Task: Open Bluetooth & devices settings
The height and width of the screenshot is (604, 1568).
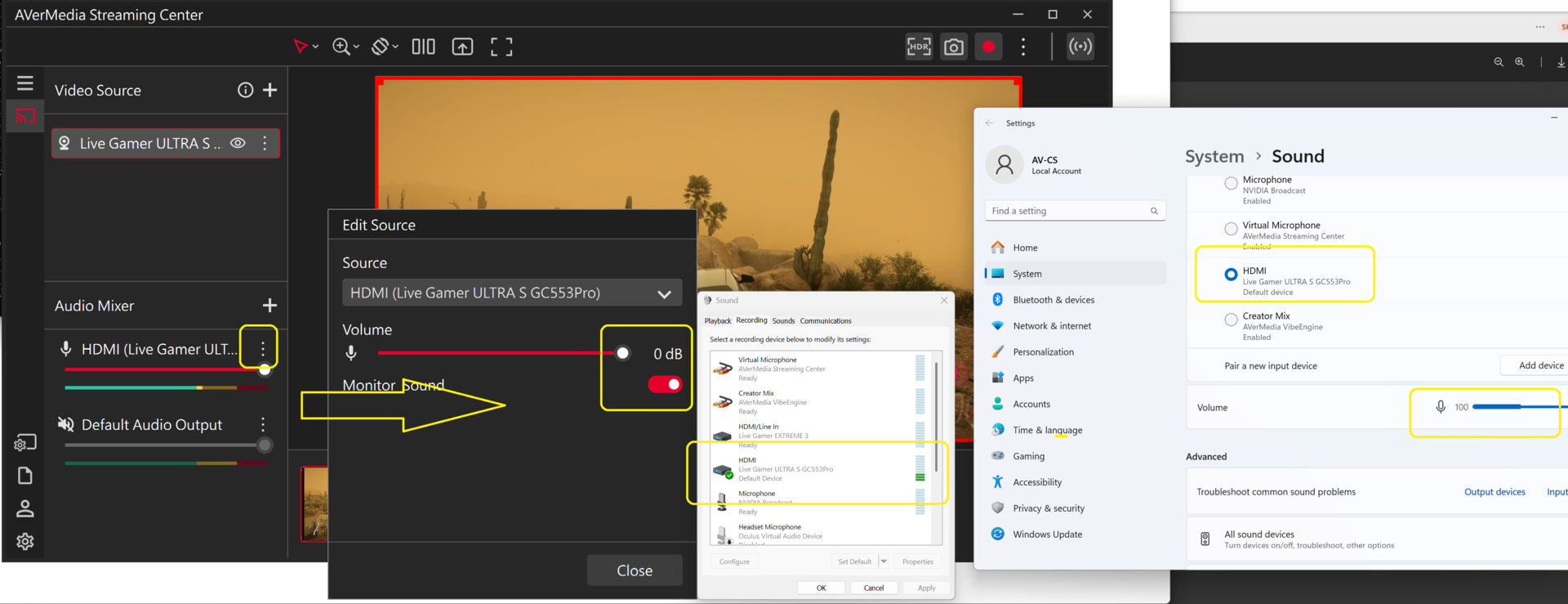Action: point(1053,300)
